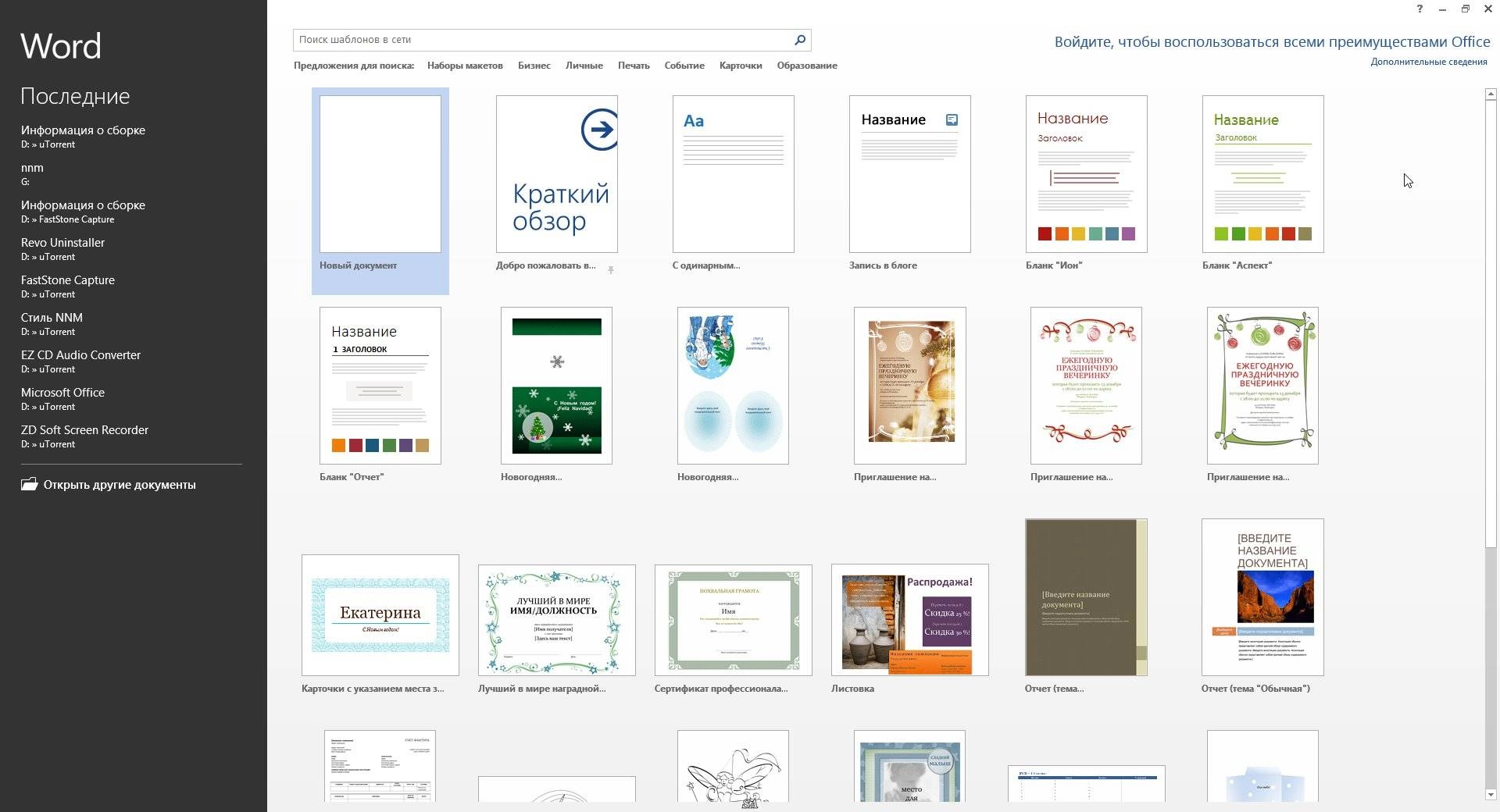Choose the green Новогодняя card template
Viewport: 1500px width, 812px height.
(x=556, y=386)
